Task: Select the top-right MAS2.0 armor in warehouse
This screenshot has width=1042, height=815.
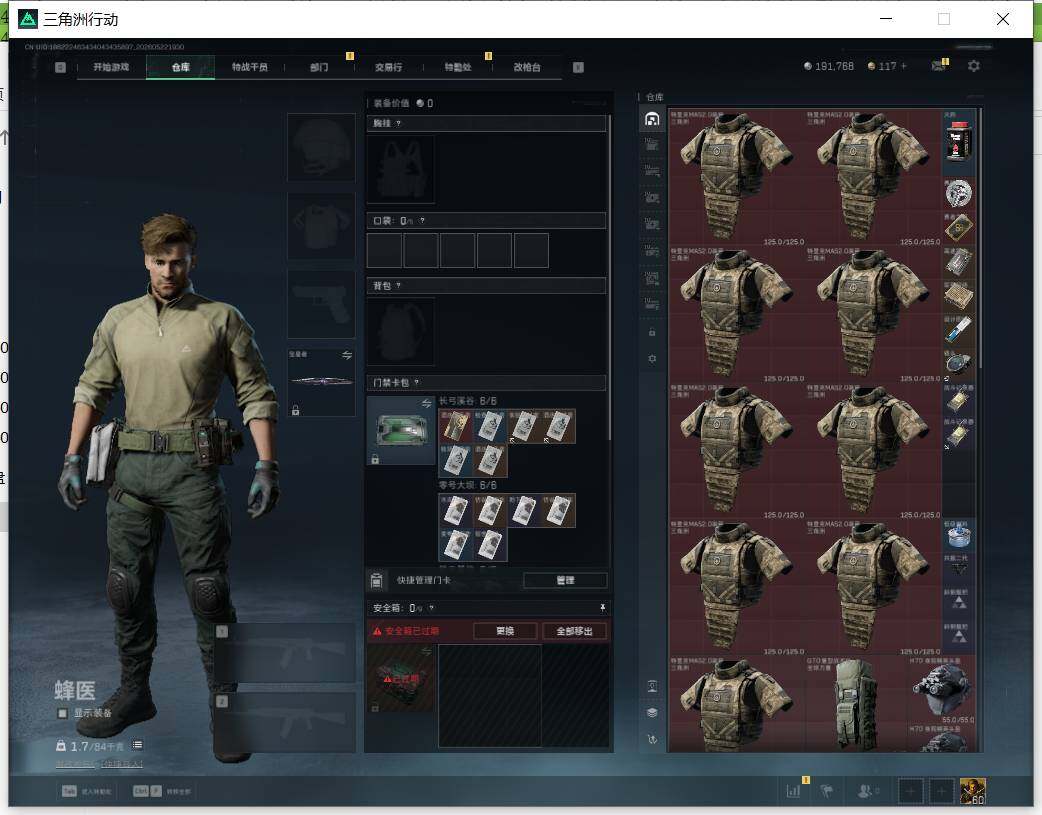Action: coord(873,177)
